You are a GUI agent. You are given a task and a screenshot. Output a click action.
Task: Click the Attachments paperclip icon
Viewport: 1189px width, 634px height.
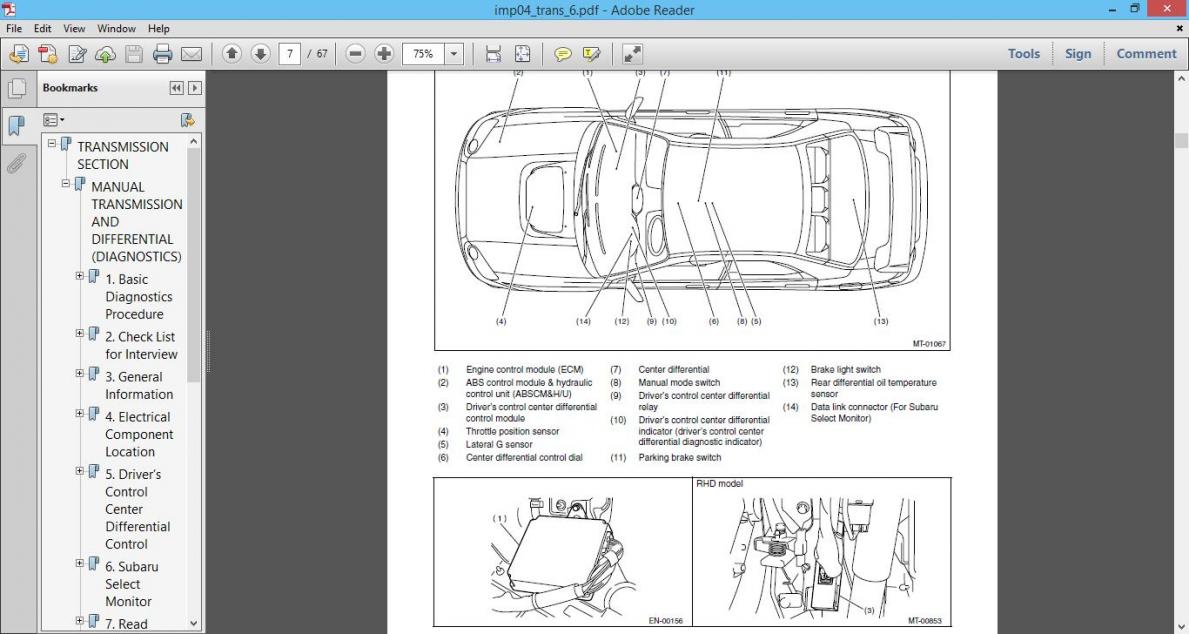16,163
